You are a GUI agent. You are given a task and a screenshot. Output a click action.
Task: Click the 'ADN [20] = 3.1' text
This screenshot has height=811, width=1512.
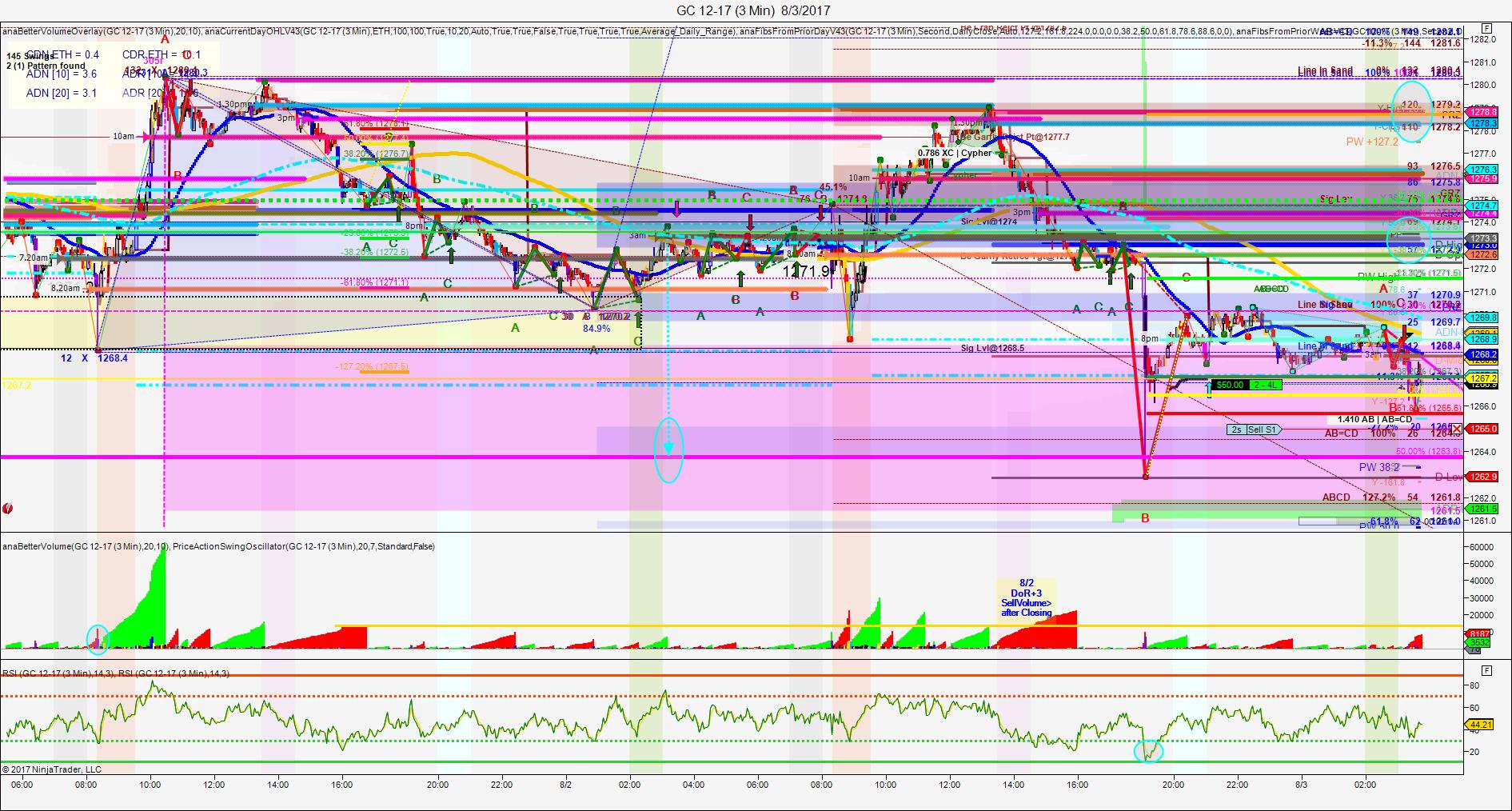pyautogui.click(x=62, y=94)
